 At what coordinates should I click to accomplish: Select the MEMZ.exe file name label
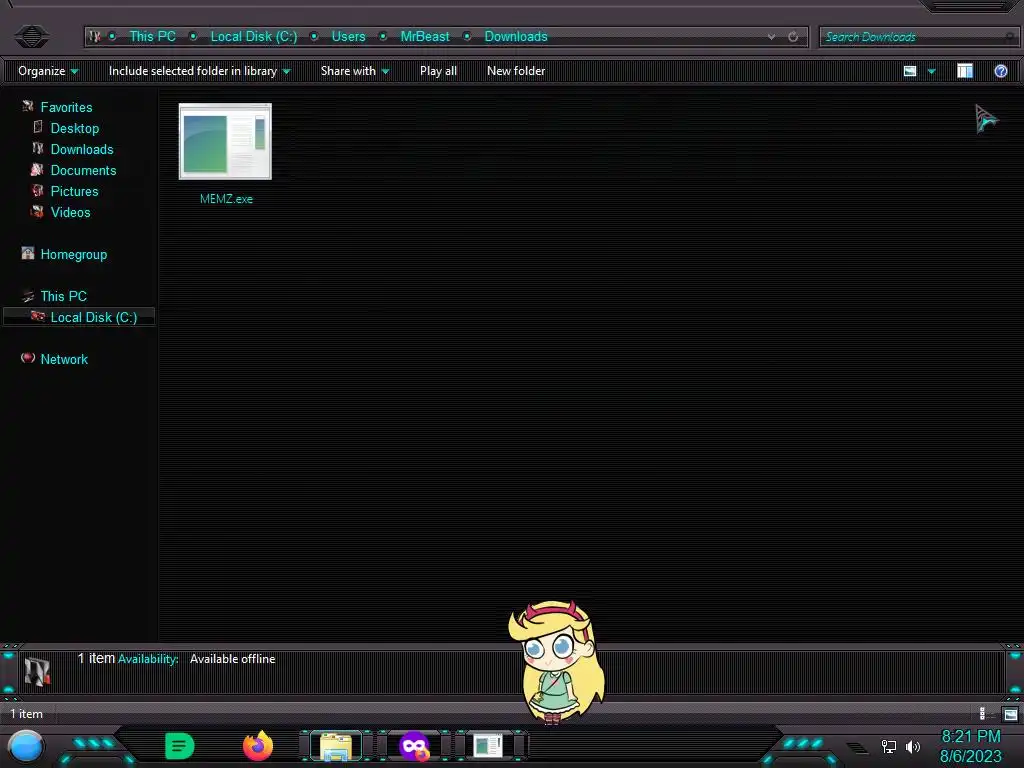(226, 199)
